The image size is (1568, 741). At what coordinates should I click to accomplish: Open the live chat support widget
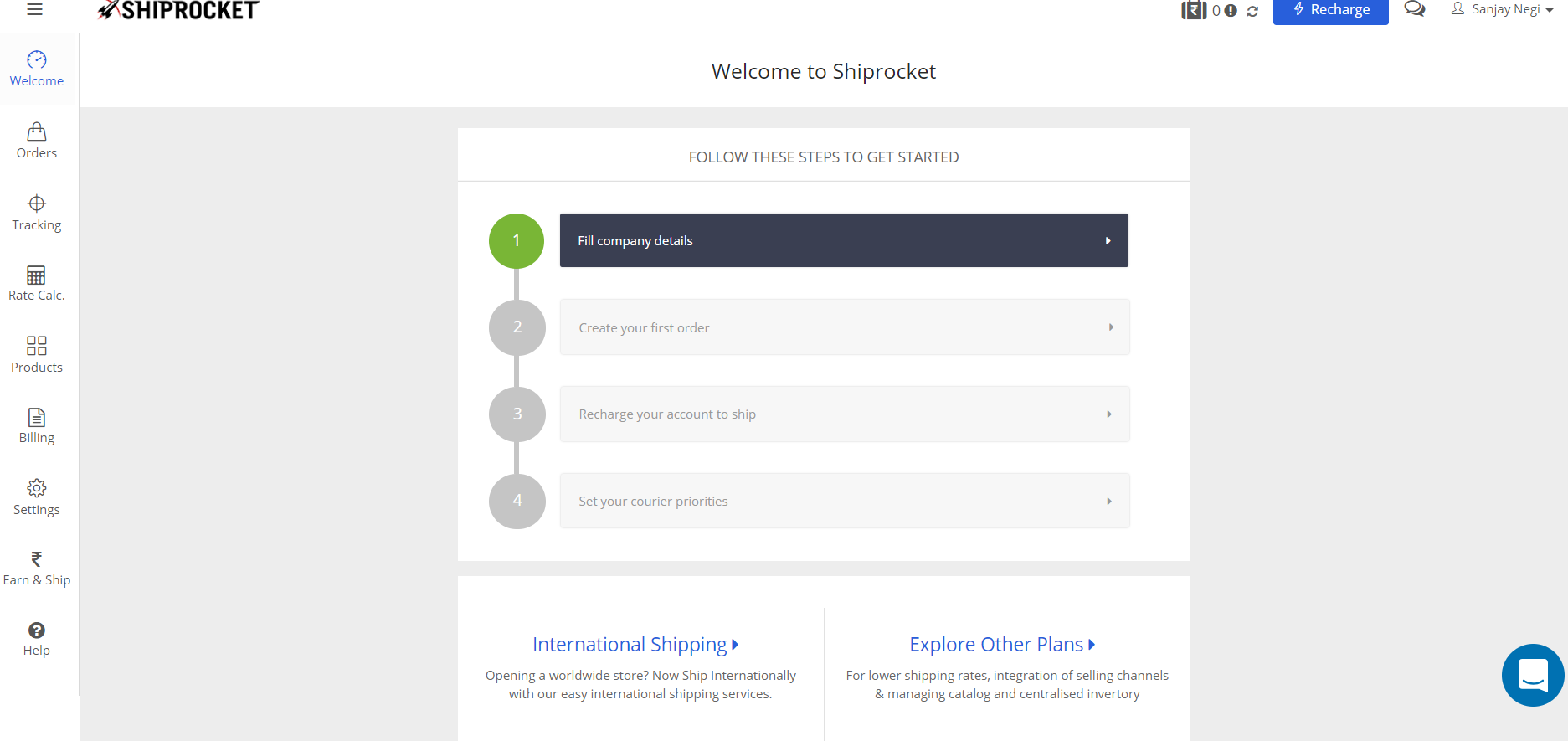[x=1532, y=675]
